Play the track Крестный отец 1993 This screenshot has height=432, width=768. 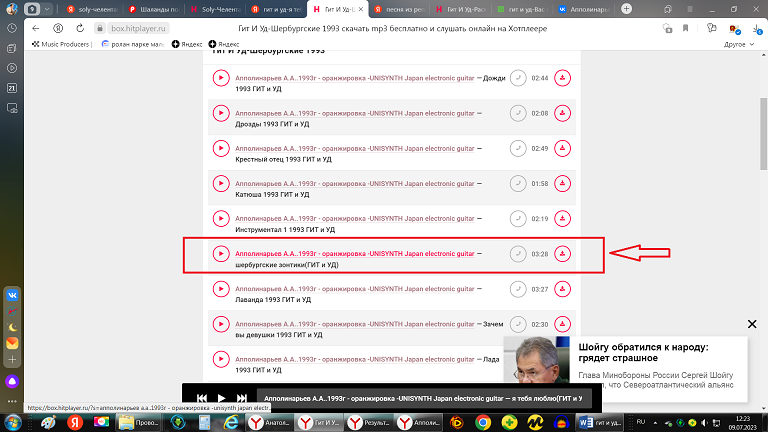pos(221,148)
